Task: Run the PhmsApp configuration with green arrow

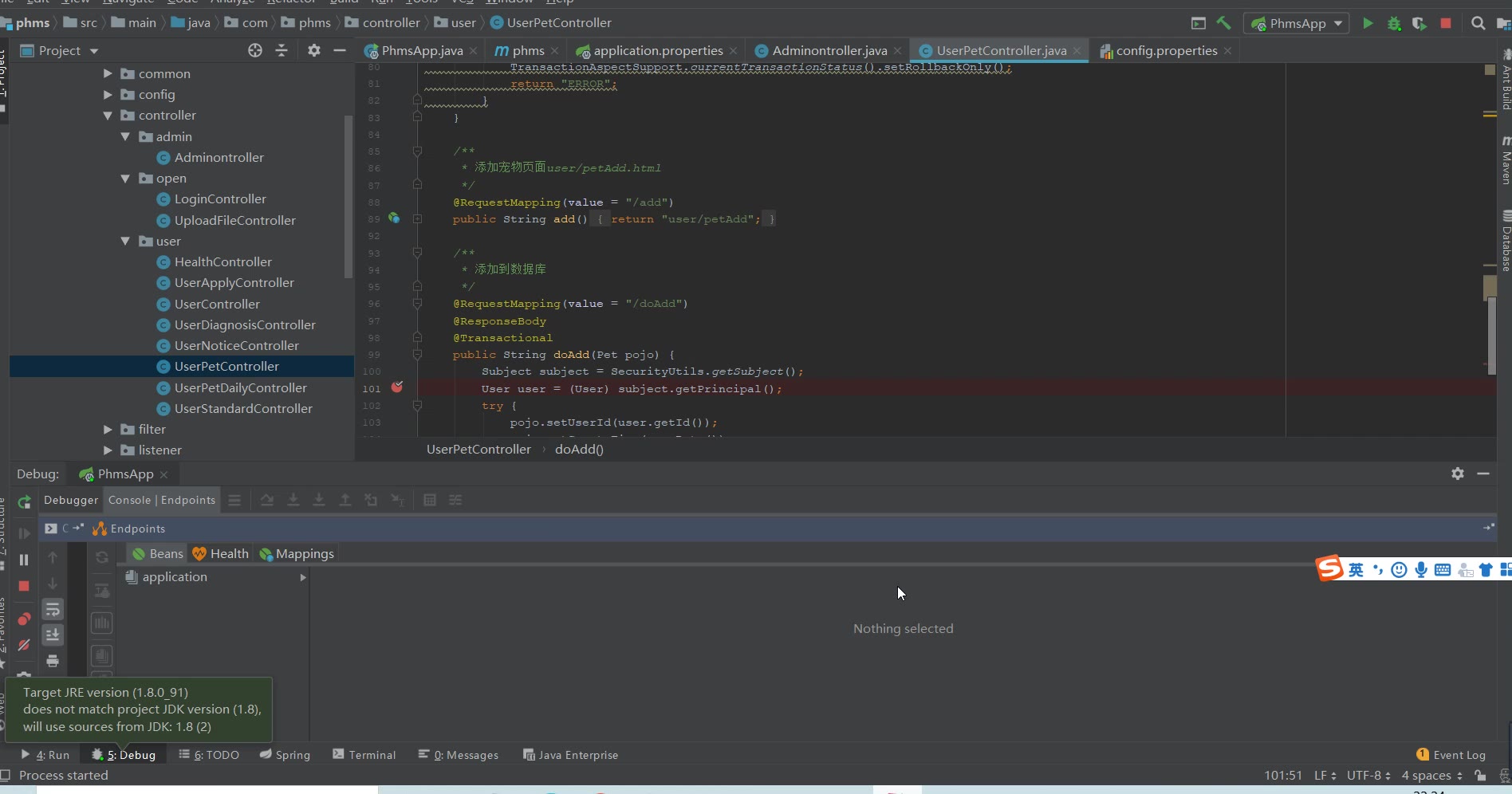Action: (1368, 23)
